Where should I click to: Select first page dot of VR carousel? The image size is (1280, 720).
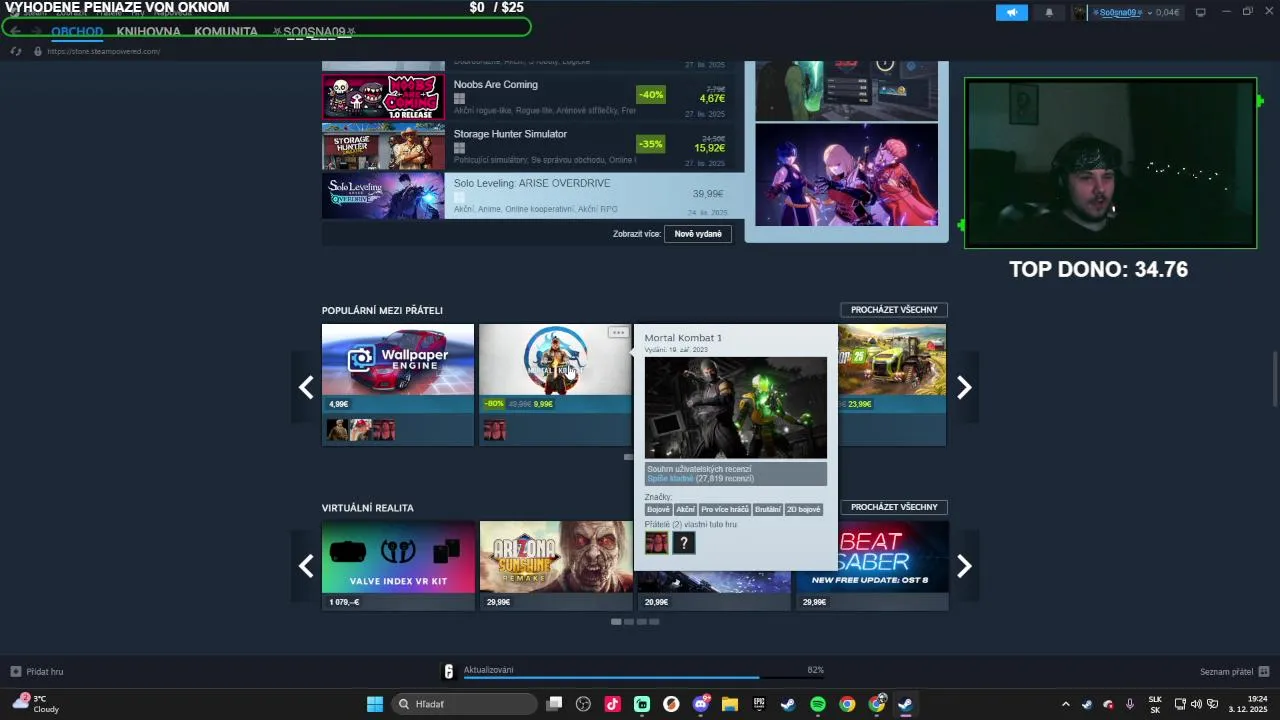coord(616,622)
